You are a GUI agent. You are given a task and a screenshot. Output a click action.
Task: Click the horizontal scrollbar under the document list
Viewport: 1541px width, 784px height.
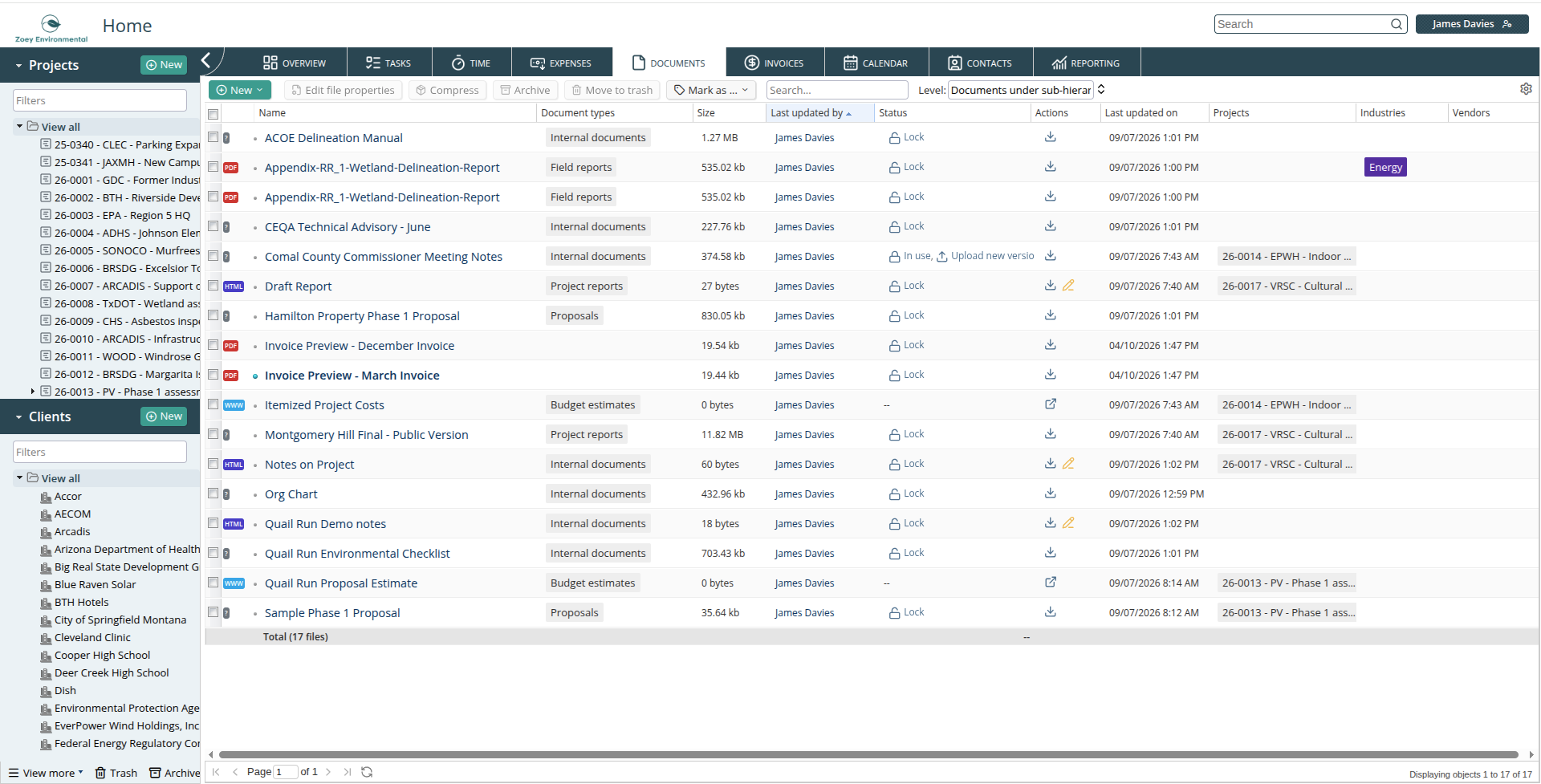click(868, 754)
